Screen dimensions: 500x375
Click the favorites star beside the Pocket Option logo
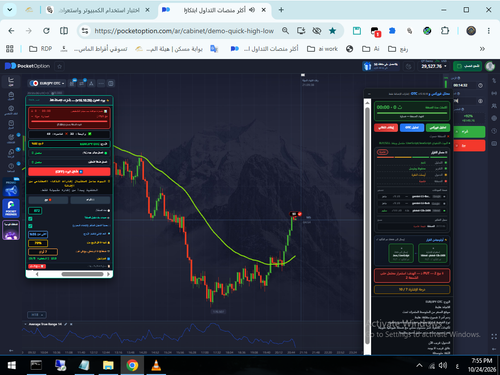coord(60,66)
